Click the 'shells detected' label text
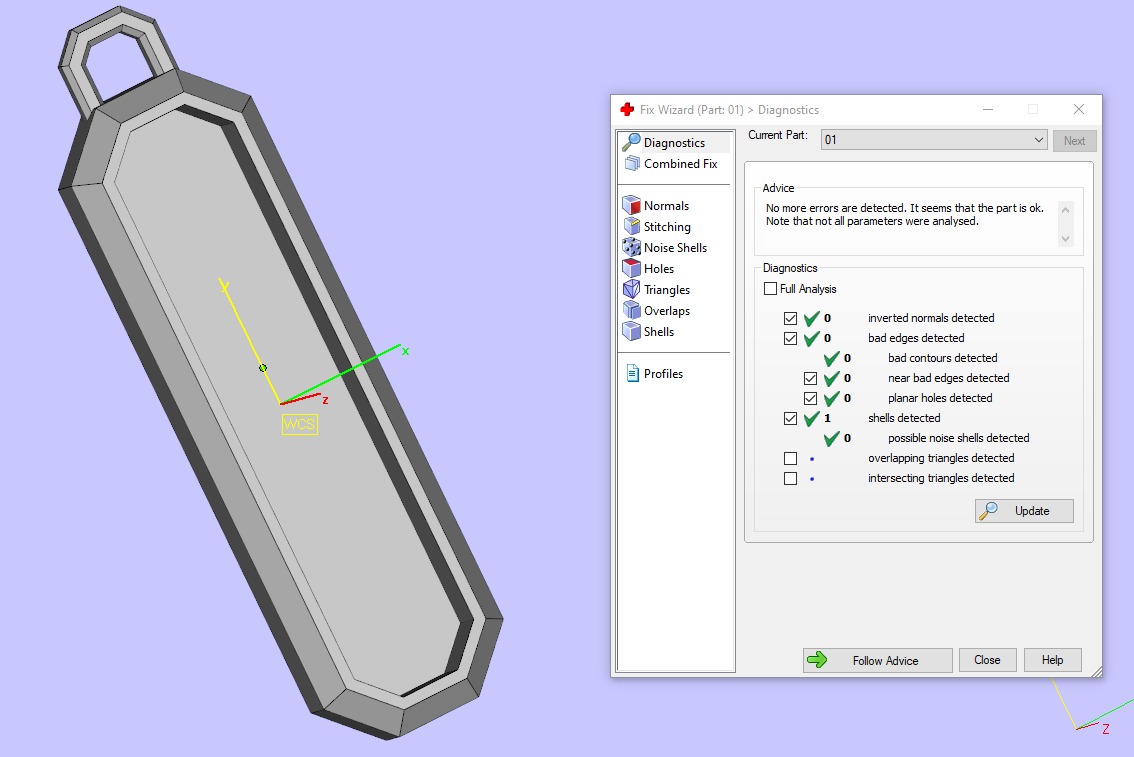The image size is (1134, 757). [x=904, y=418]
